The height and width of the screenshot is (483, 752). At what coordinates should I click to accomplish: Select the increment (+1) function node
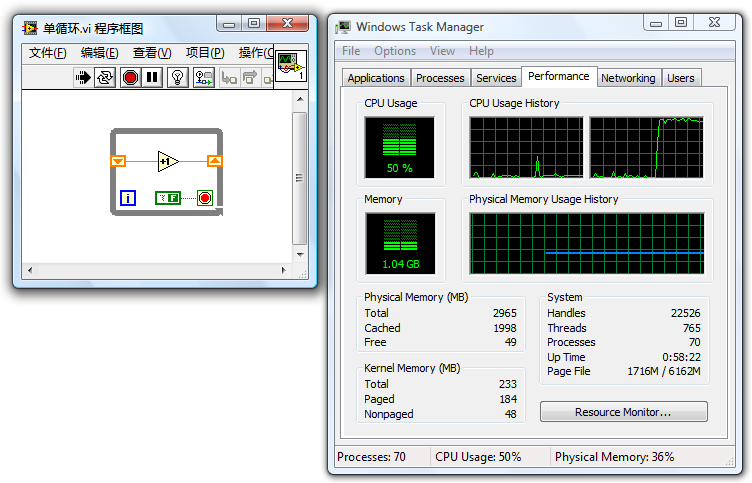[167, 161]
